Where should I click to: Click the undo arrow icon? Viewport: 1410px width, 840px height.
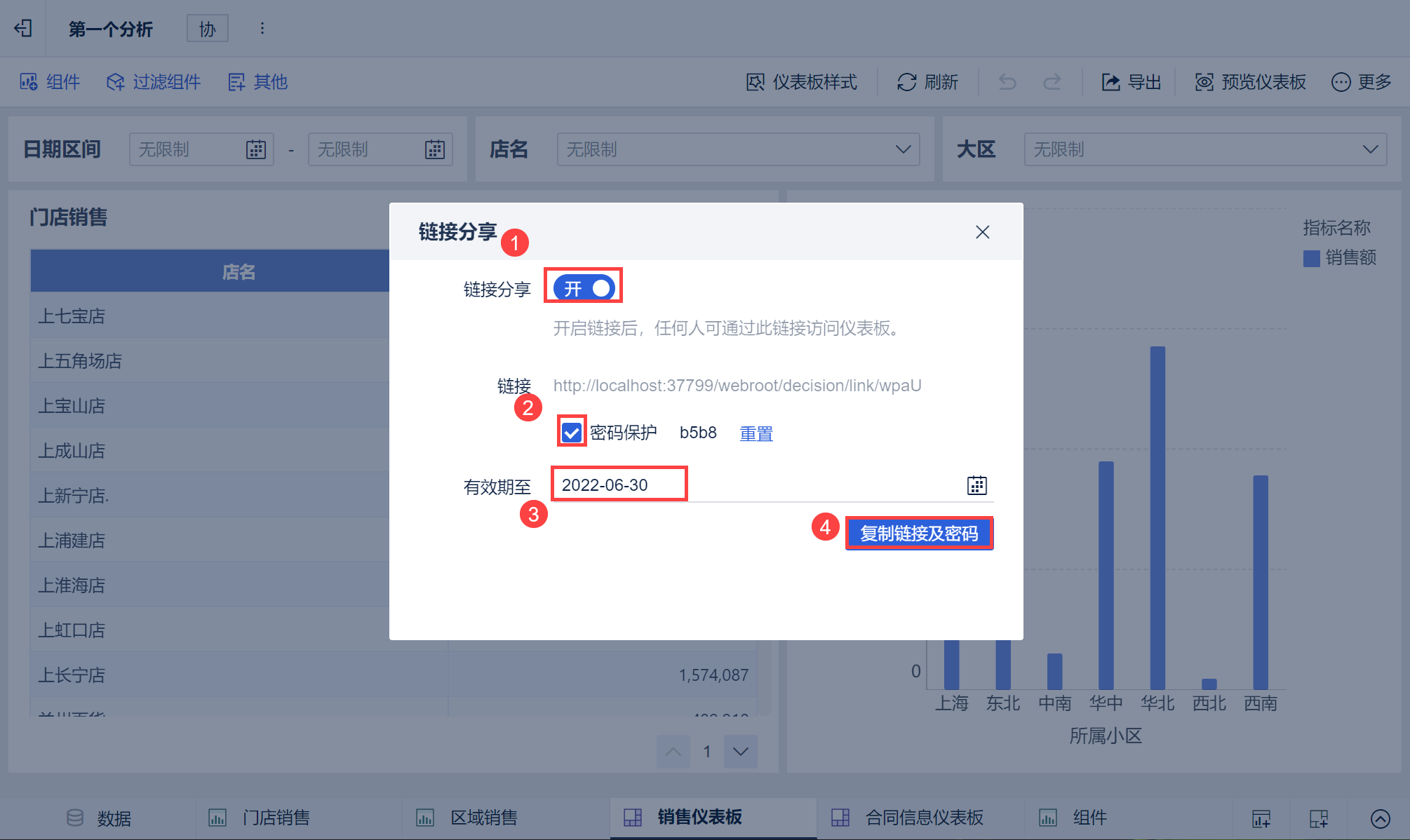[1007, 82]
